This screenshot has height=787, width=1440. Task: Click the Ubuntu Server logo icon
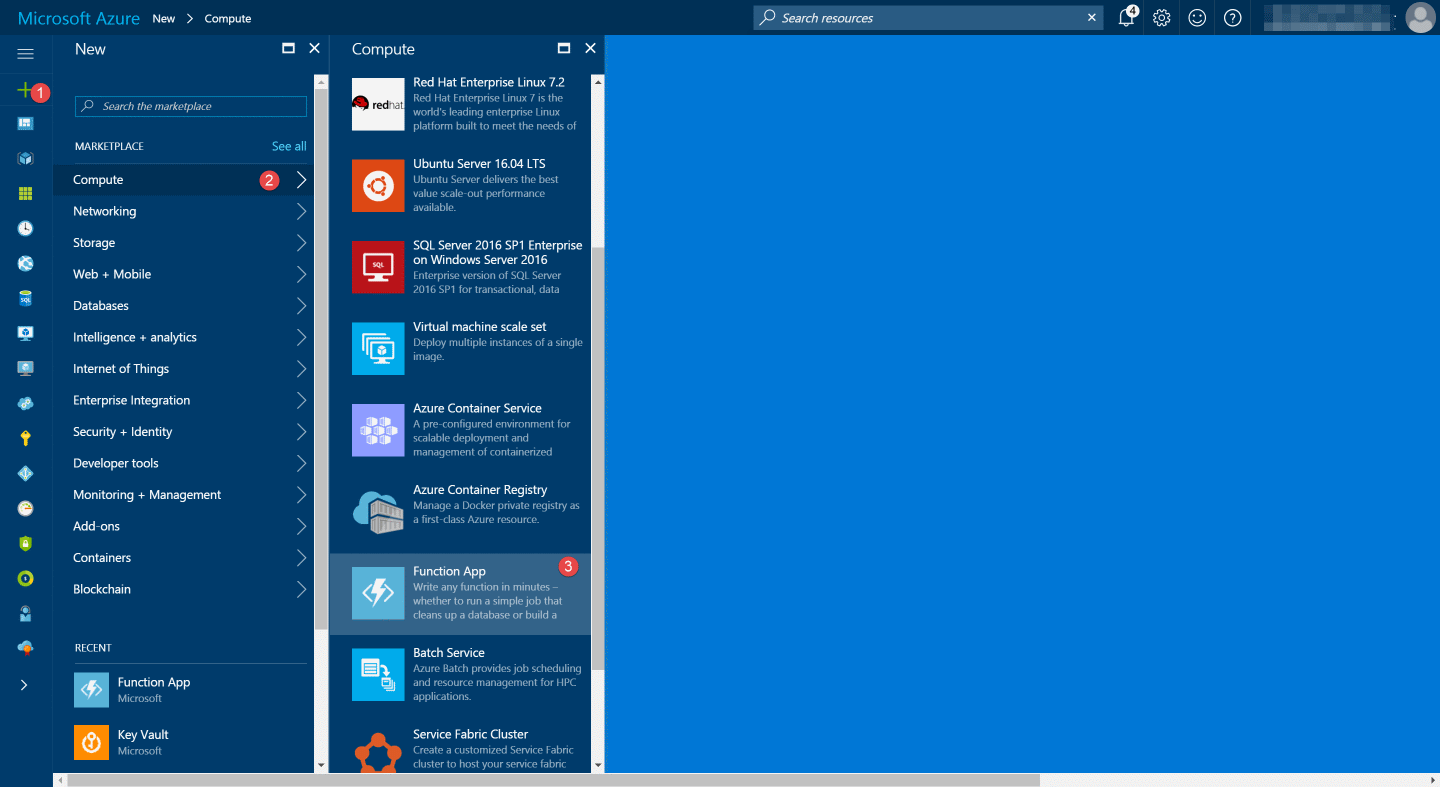378,186
